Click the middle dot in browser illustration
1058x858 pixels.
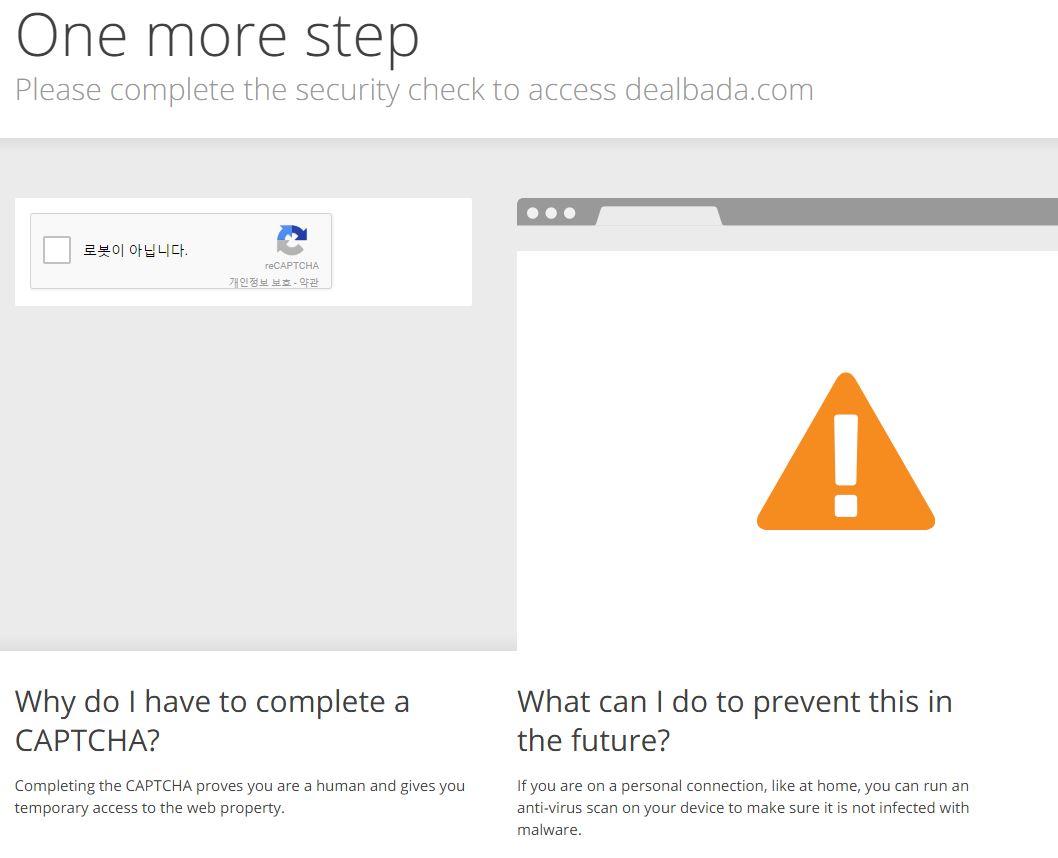tap(551, 213)
